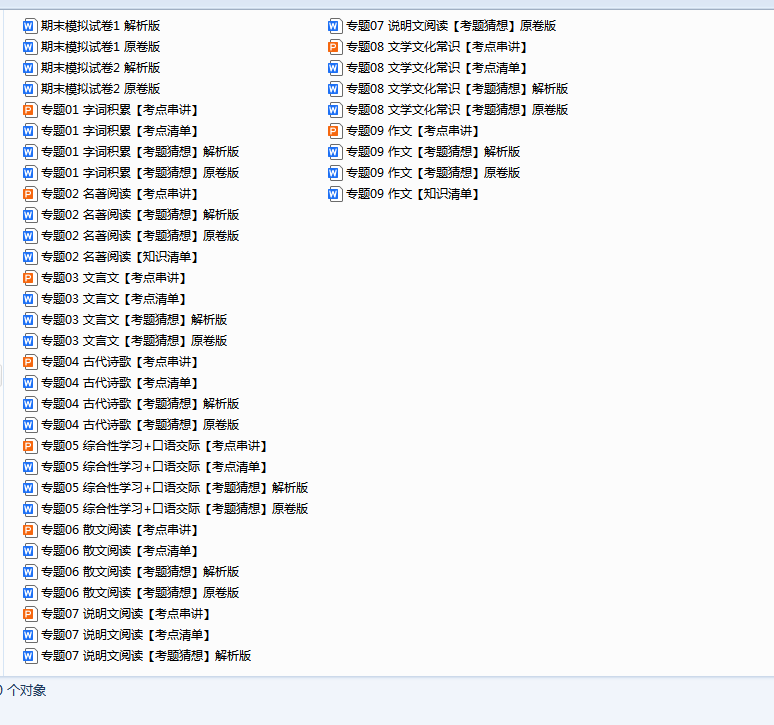774x725 pixels.
Task: Highlight file 专题02 名著阅读【考点串讲】
Action: point(119,194)
